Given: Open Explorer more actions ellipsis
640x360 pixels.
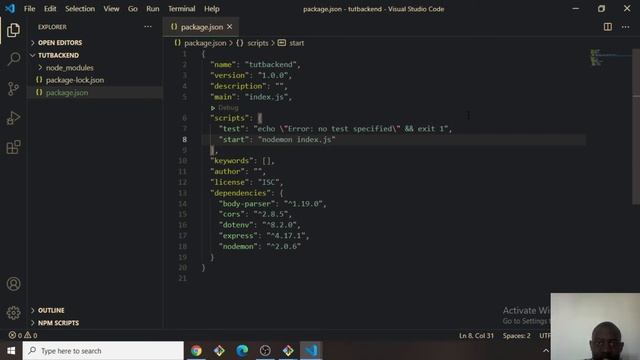Looking at the screenshot, I should 148,27.
